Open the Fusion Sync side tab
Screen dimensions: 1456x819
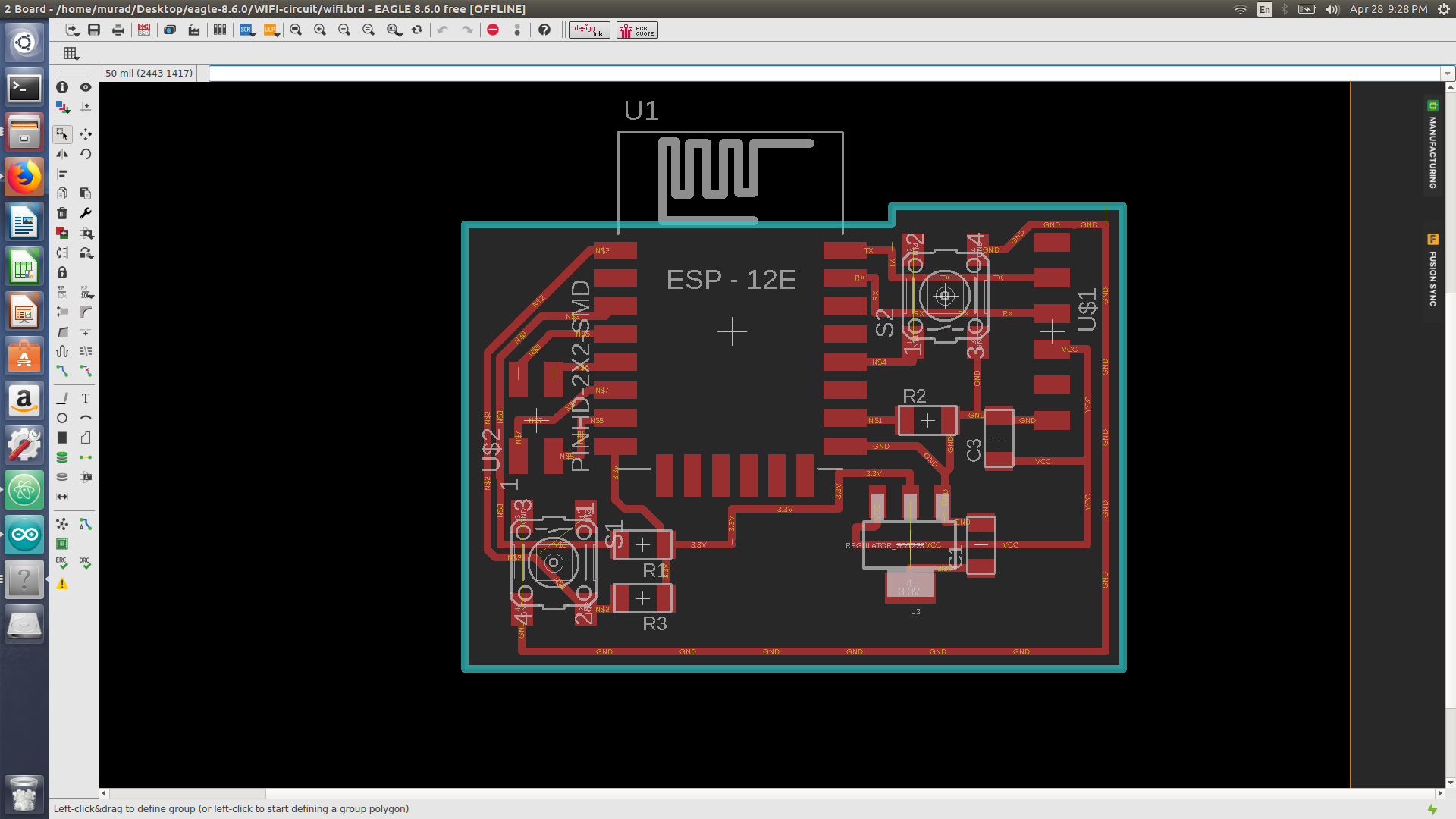(1432, 271)
